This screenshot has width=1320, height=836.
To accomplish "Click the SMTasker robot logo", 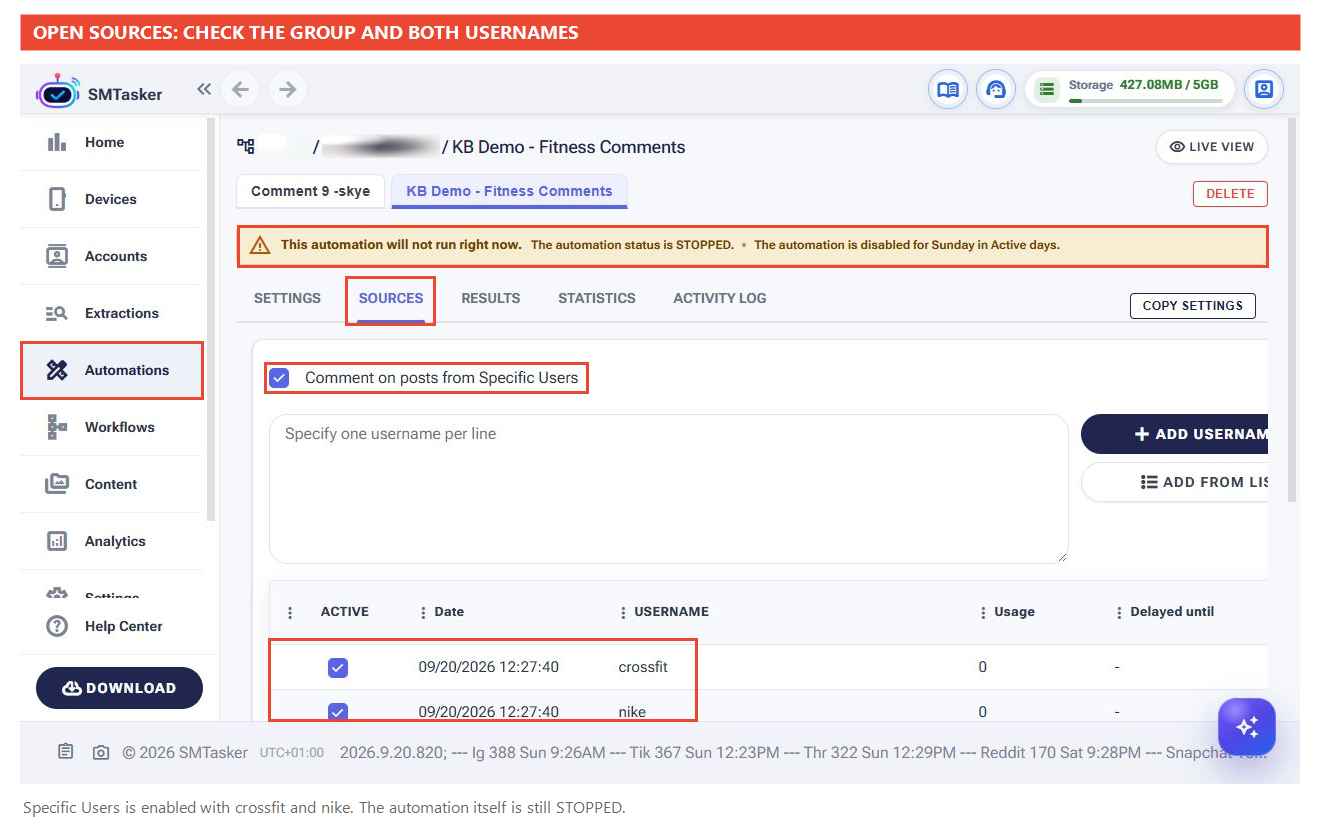I will pyautogui.click(x=57, y=91).
